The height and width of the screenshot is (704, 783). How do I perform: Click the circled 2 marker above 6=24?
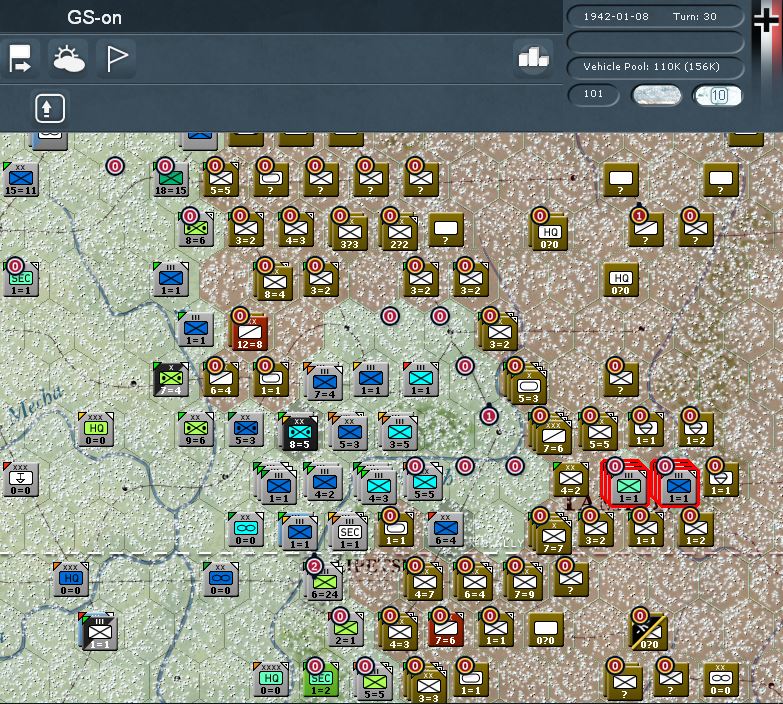tap(314, 566)
